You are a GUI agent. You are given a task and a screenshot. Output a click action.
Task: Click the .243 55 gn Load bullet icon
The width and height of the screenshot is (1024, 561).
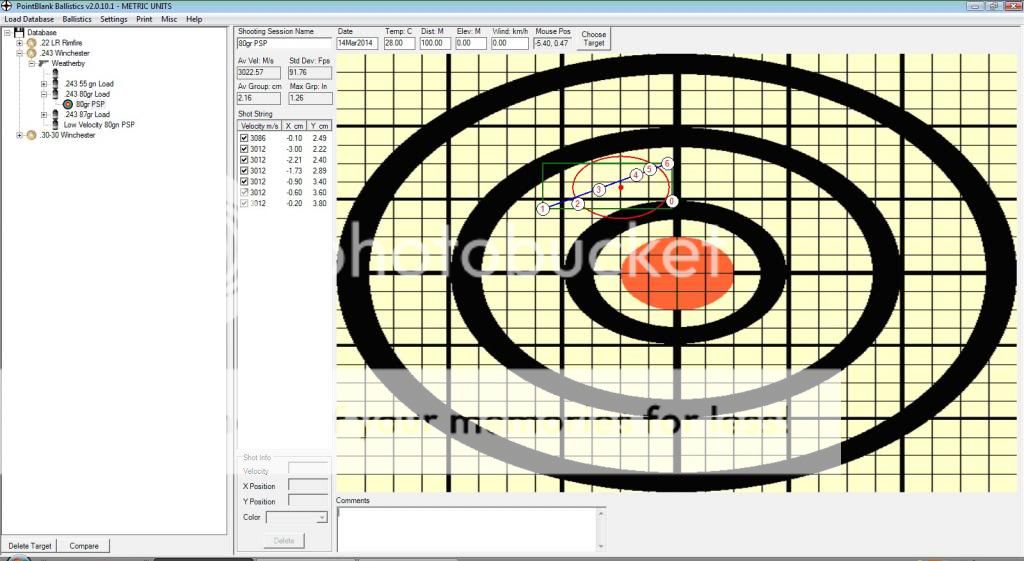click(56, 83)
